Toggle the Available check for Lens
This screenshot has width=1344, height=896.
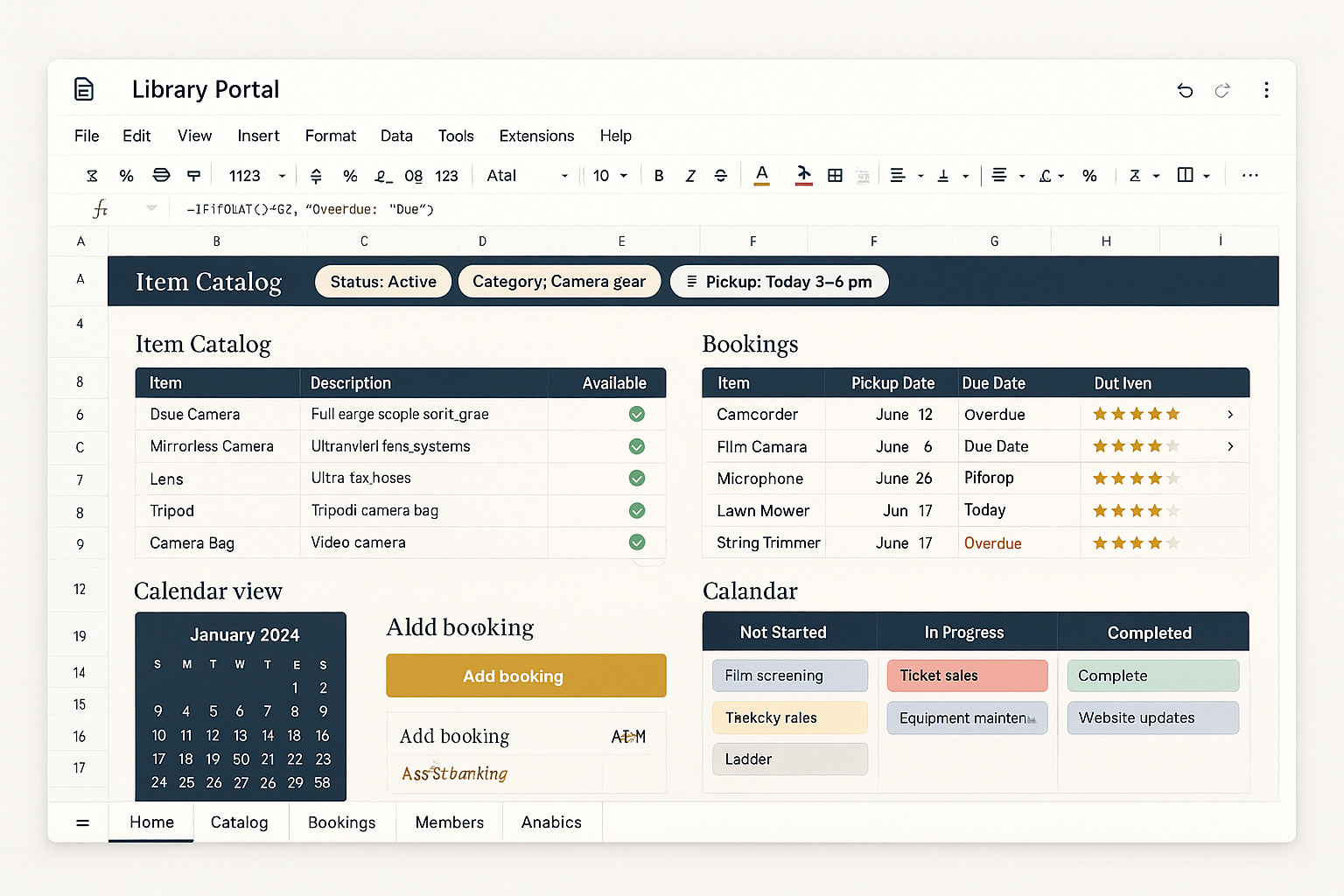pyautogui.click(x=637, y=478)
